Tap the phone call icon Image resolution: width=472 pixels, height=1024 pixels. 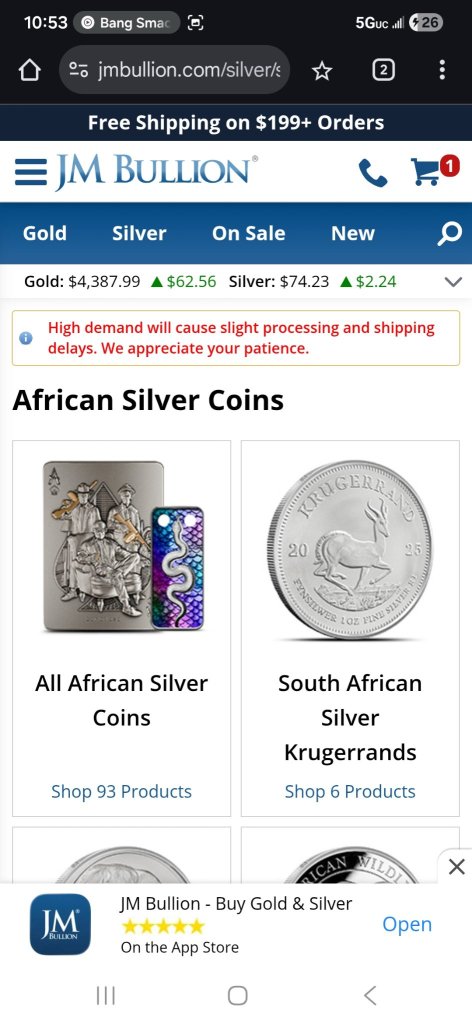(373, 173)
